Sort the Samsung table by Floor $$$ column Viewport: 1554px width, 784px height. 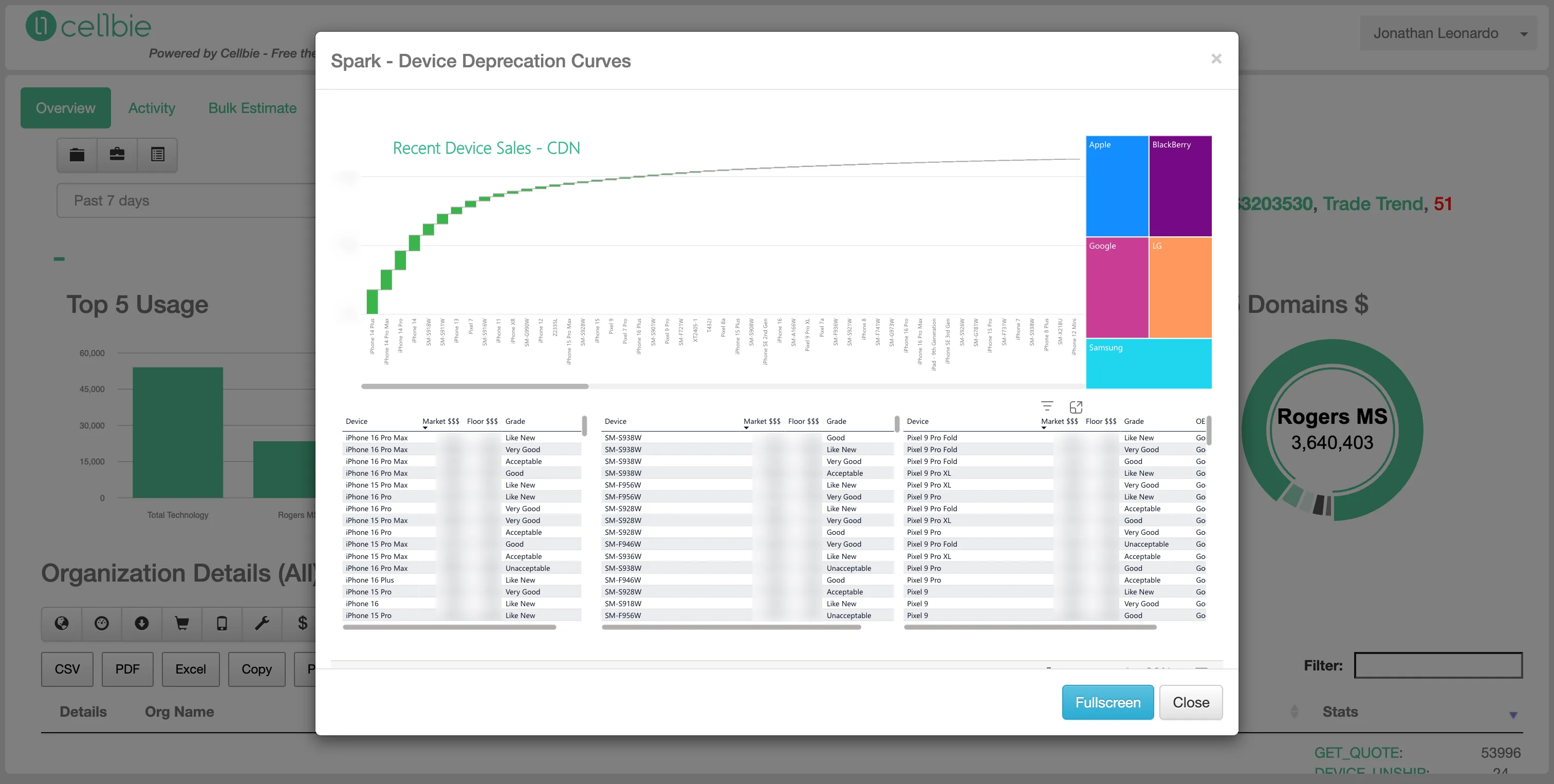pos(804,422)
